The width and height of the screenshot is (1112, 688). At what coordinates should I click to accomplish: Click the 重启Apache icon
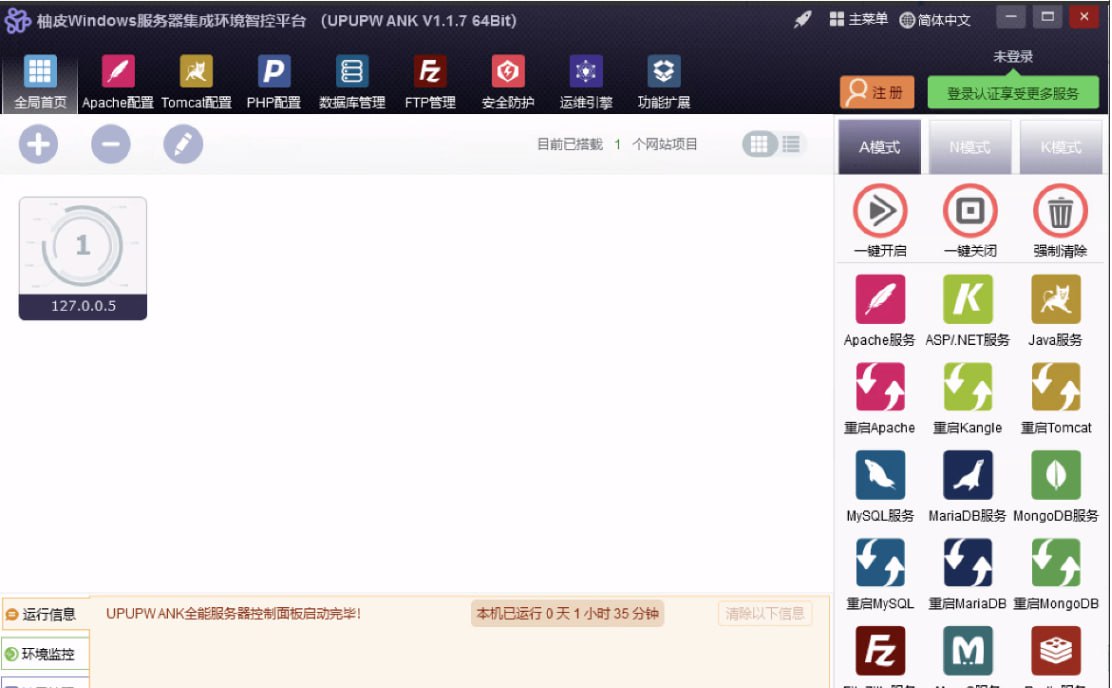(879, 388)
